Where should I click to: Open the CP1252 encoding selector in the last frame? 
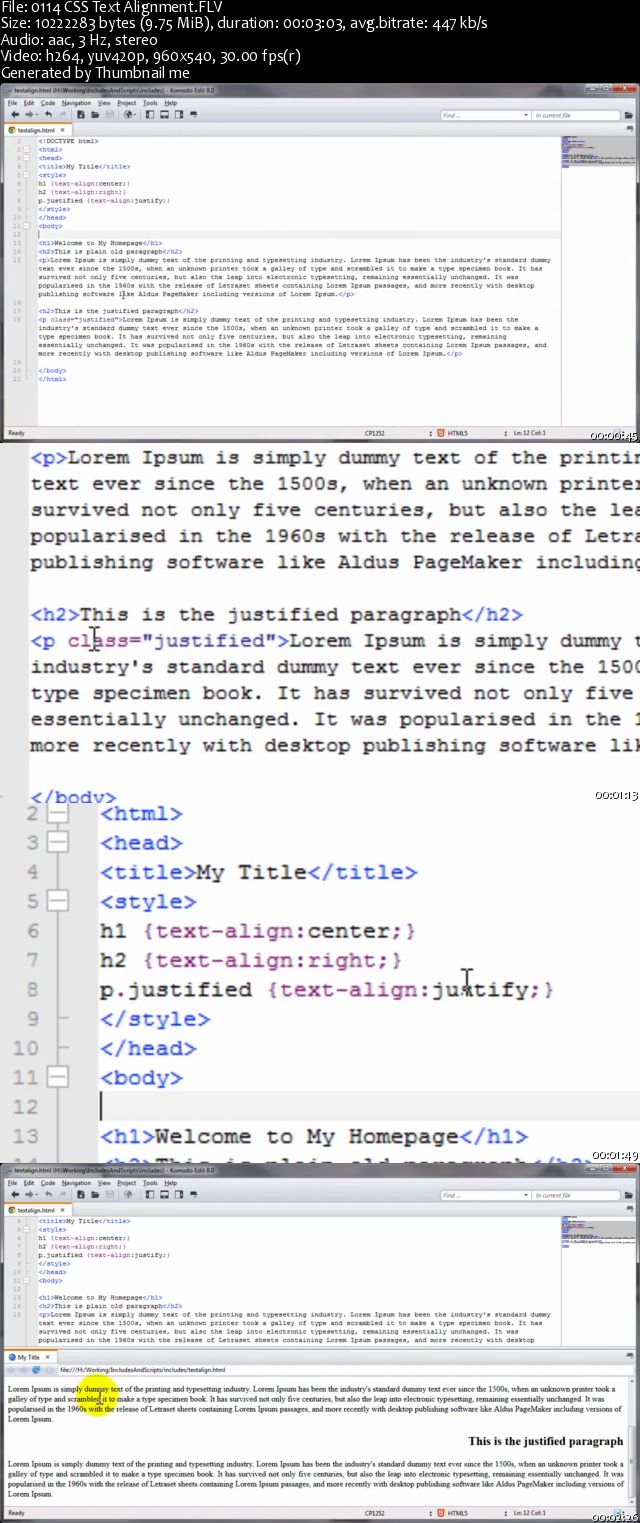tap(375, 1513)
